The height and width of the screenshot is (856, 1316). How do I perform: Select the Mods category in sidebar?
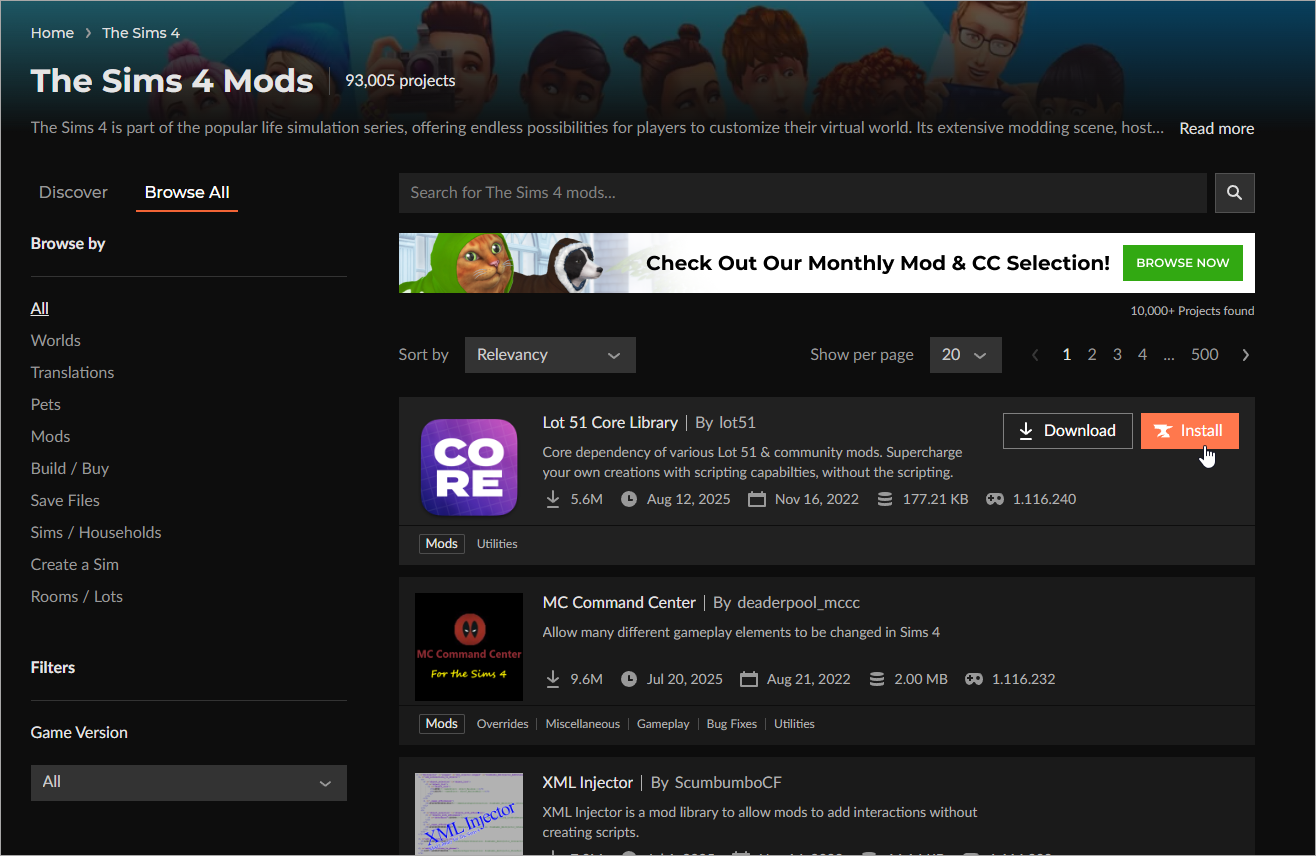51,436
